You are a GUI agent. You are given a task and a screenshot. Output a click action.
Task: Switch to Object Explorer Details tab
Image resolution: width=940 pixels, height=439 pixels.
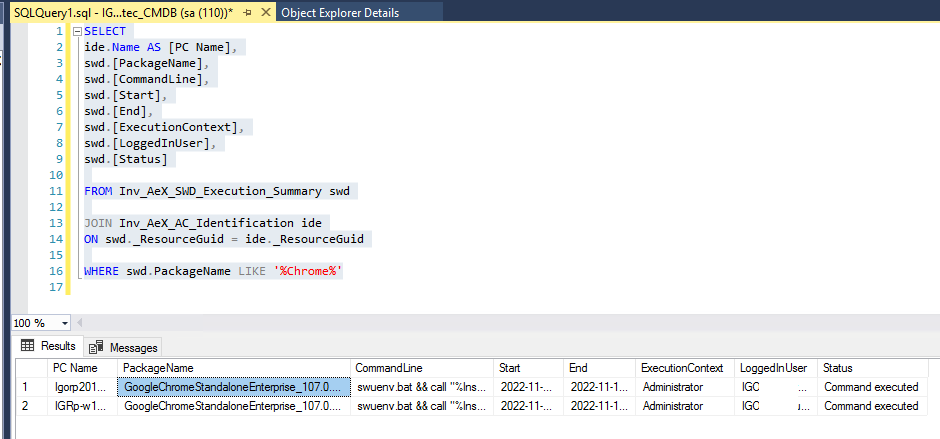pyautogui.click(x=340, y=13)
